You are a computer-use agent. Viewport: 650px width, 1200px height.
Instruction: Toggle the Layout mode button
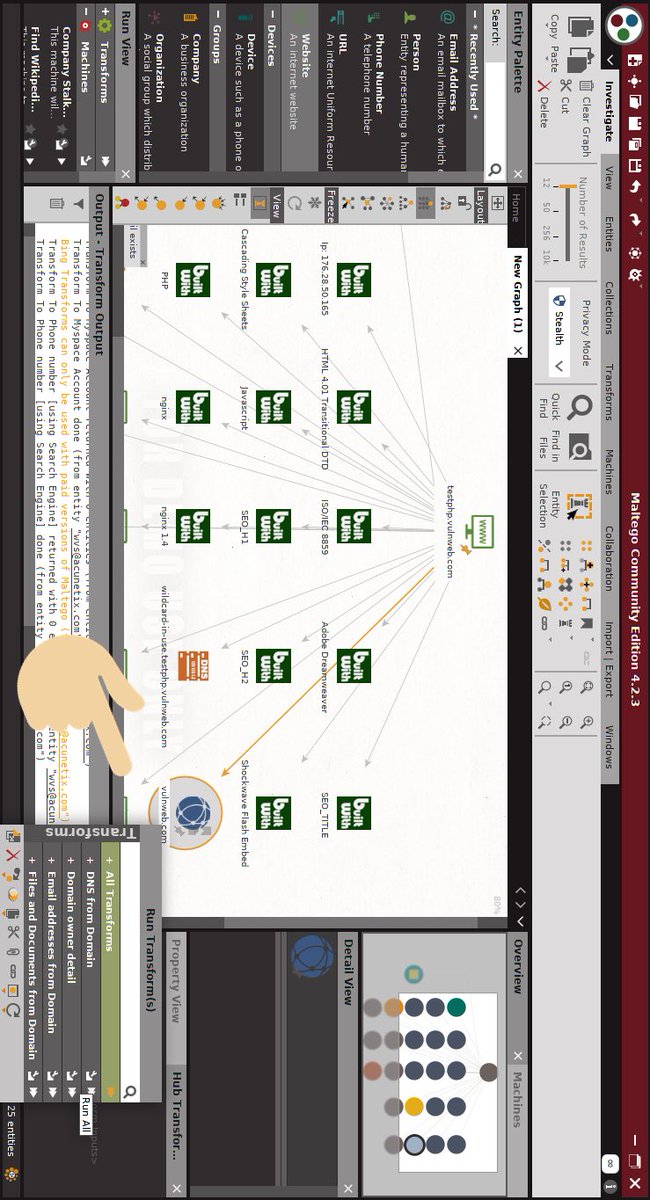click(x=481, y=205)
